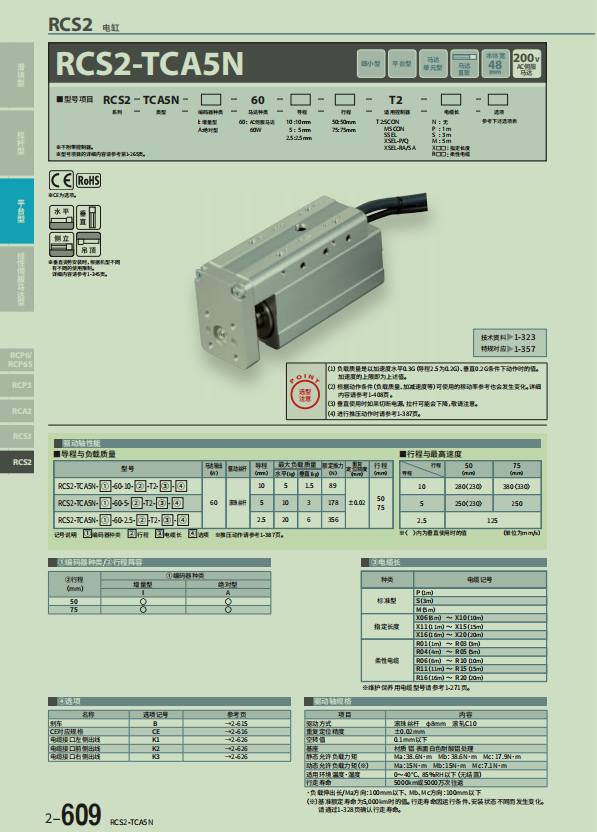
Task: Click the large RCS2-TCA5N title
Action: point(149,64)
